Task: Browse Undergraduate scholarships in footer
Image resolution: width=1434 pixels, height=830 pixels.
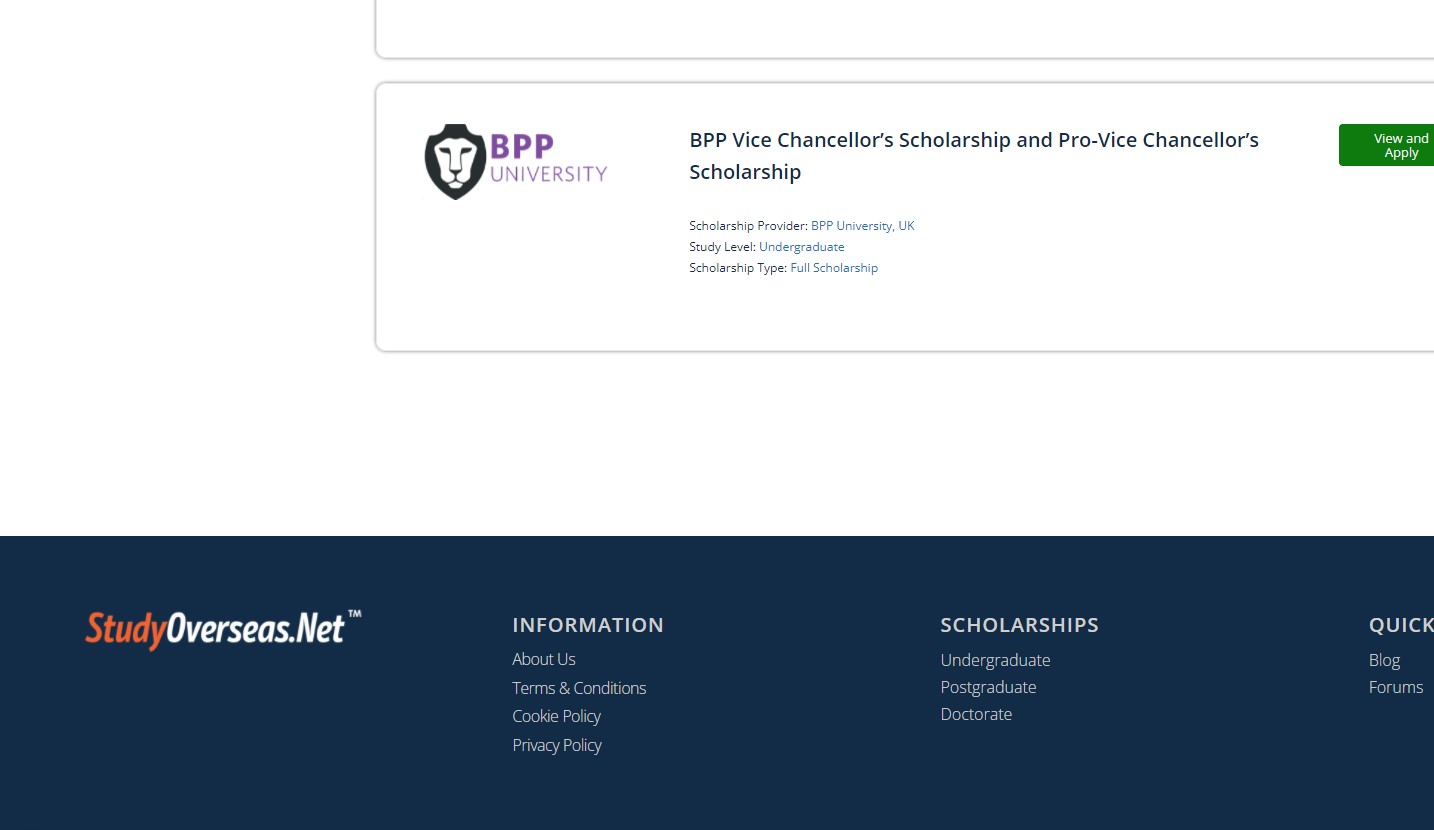Action: tap(995, 660)
